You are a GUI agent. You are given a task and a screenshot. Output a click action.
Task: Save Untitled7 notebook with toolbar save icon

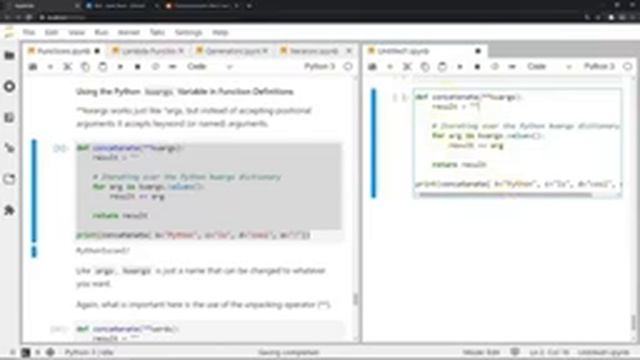(x=372, y=67)
